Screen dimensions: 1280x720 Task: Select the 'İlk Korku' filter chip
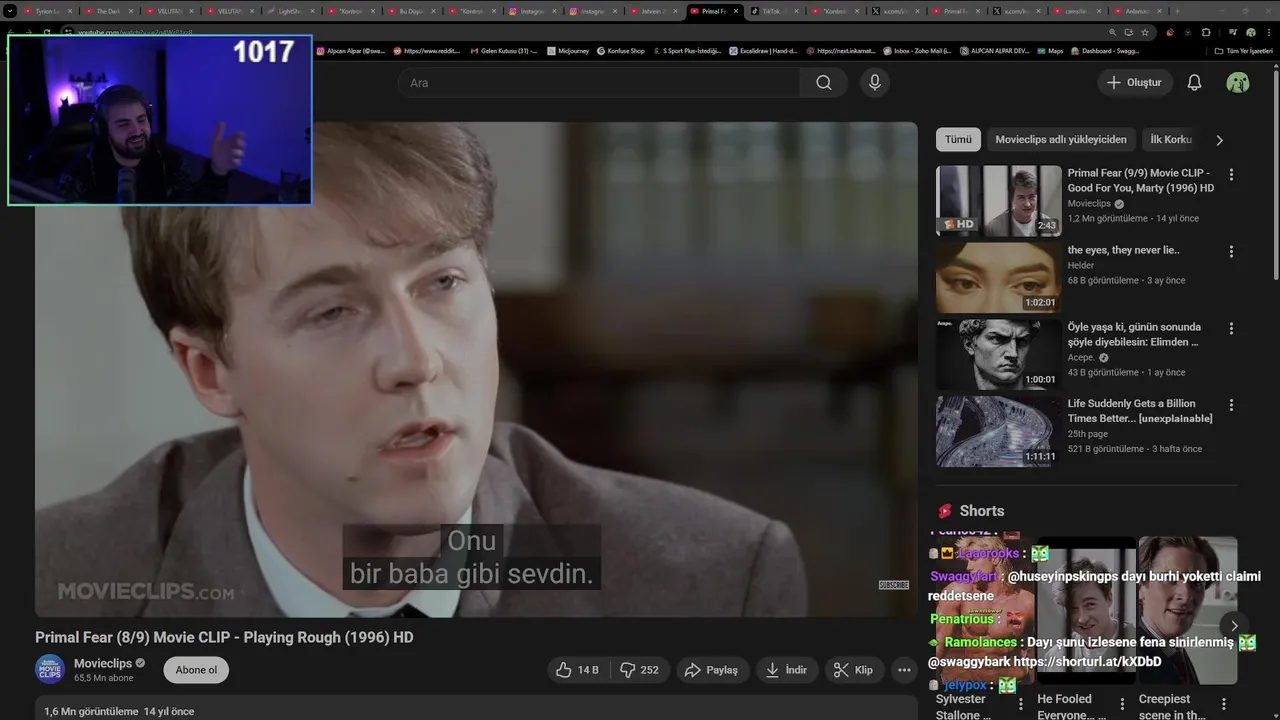[x=1171, y=140]
